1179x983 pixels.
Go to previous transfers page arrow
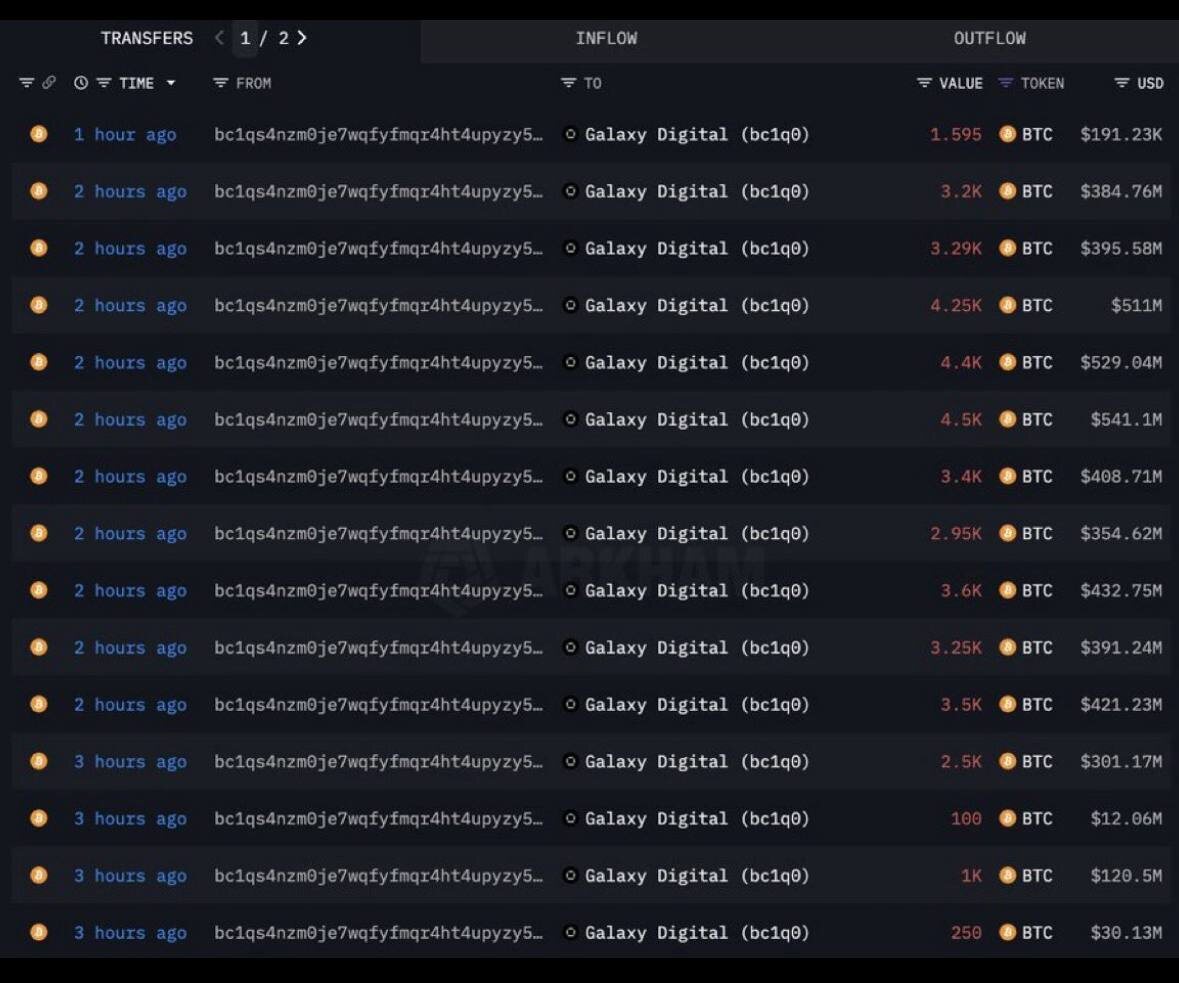coord(219,38)
